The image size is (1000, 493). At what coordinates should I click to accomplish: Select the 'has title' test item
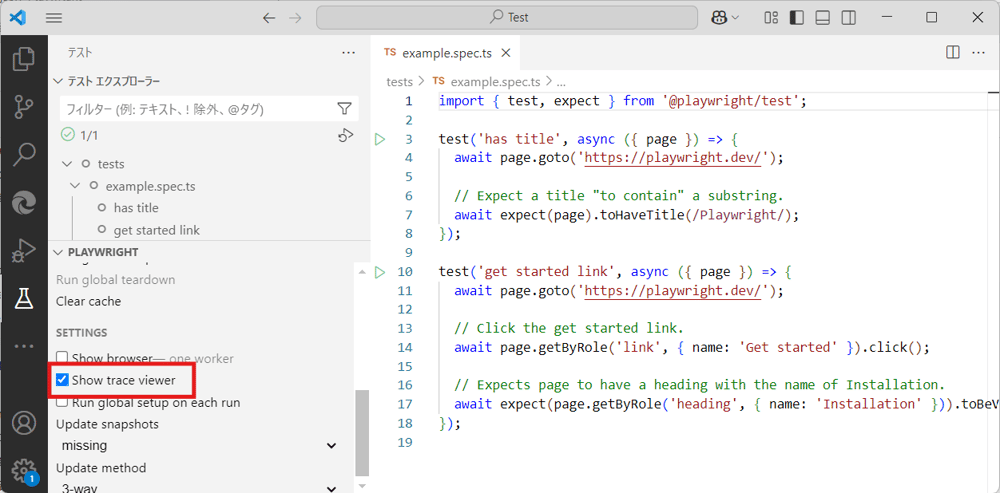pyautogui.click(x=136, y=208)
